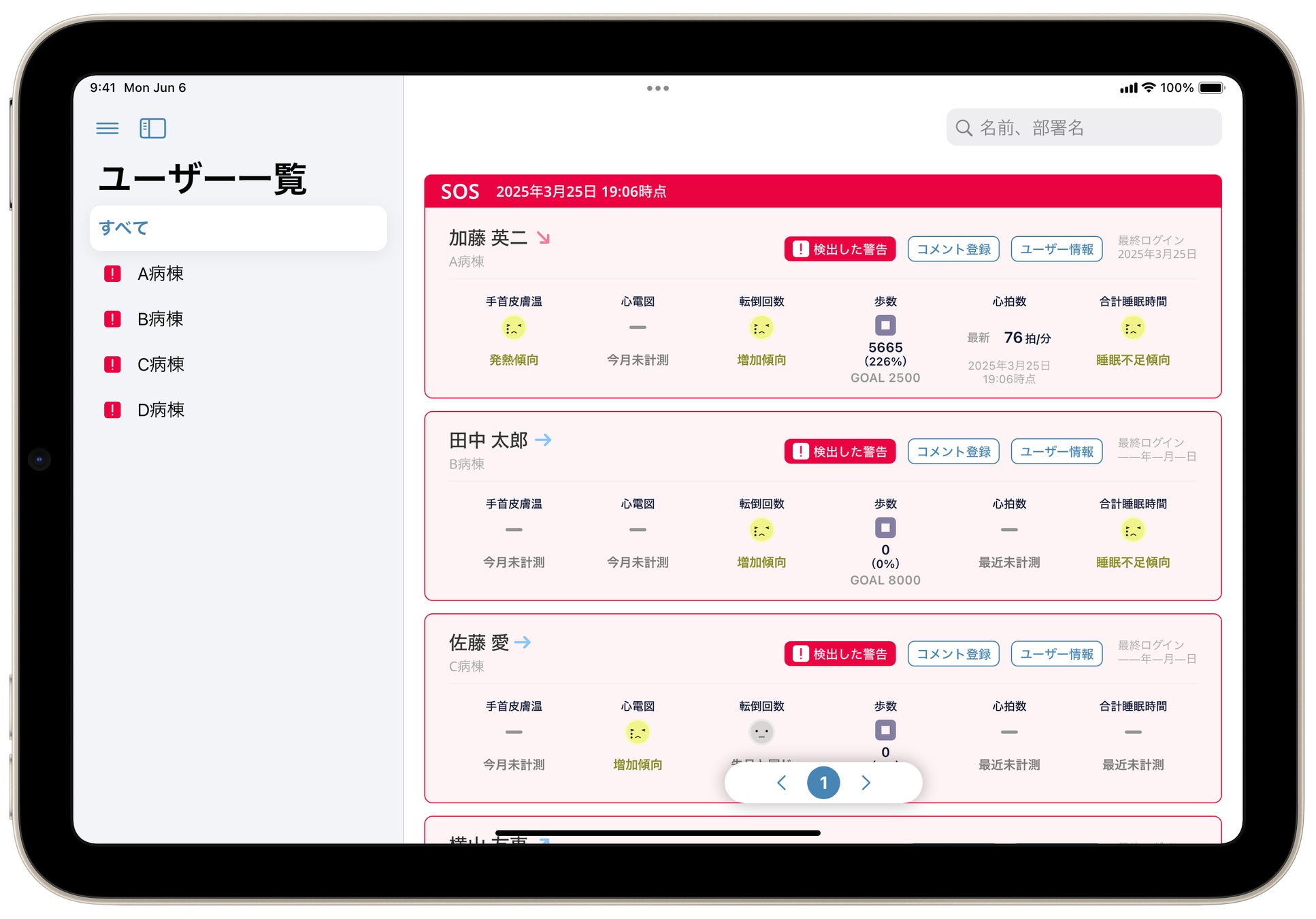This screenshot has height=919, width=1316.
Task: Toggle the sidebar panel icon
Action: pyautogui.click(x=152, y=128)
